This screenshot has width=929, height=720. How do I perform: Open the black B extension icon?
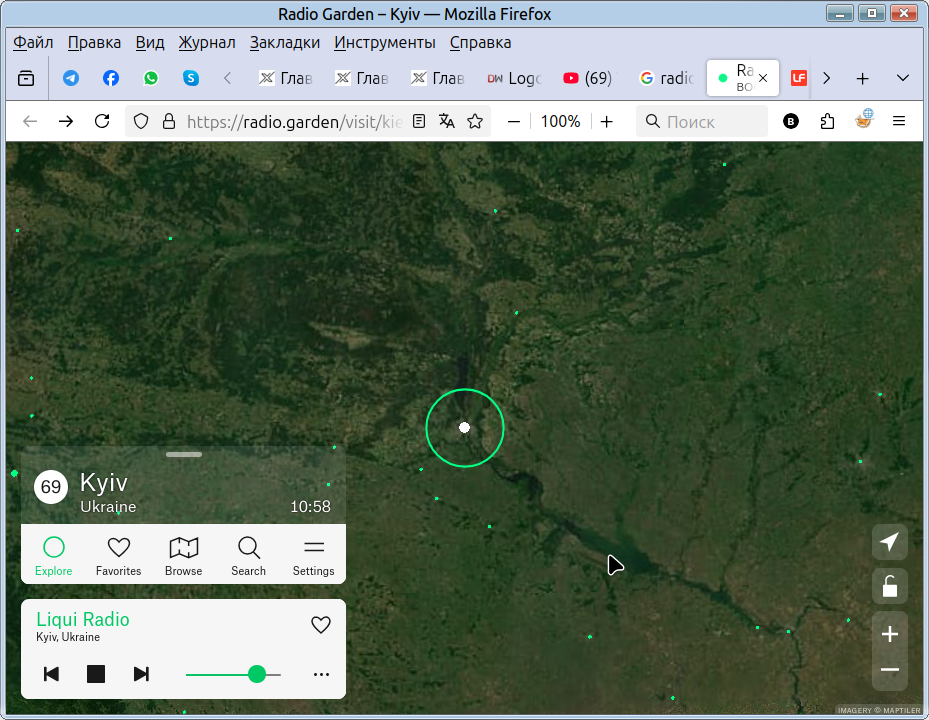[x=791, y=121]
